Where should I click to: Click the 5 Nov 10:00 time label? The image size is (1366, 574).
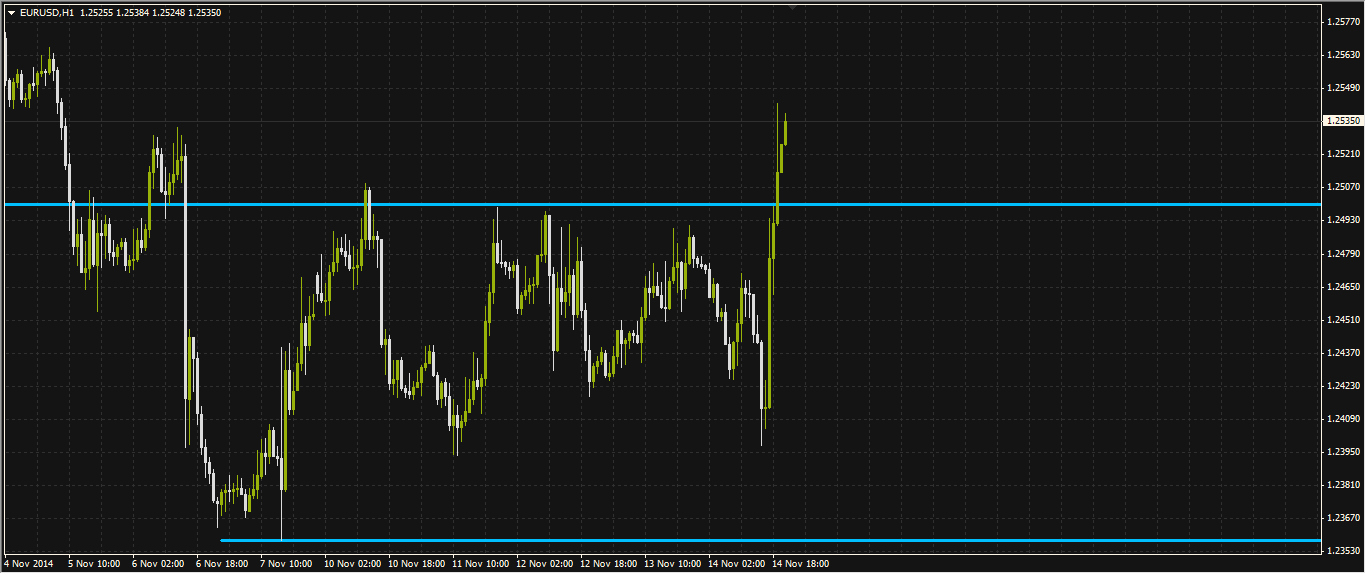coord(93,564)
